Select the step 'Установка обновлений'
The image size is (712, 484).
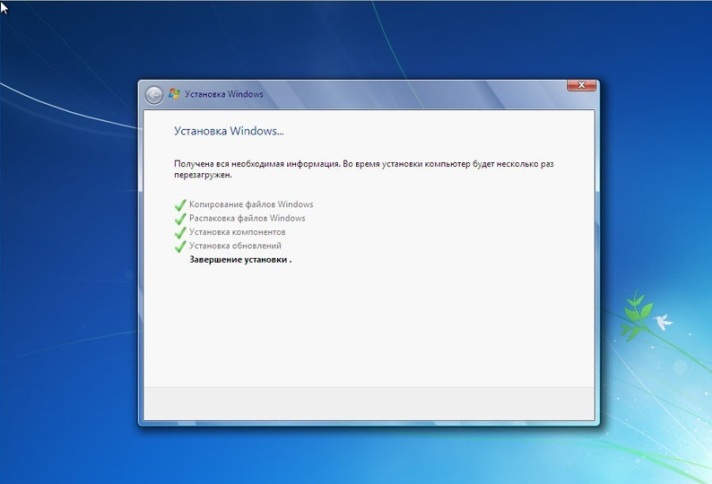click(x=235, y=246)
